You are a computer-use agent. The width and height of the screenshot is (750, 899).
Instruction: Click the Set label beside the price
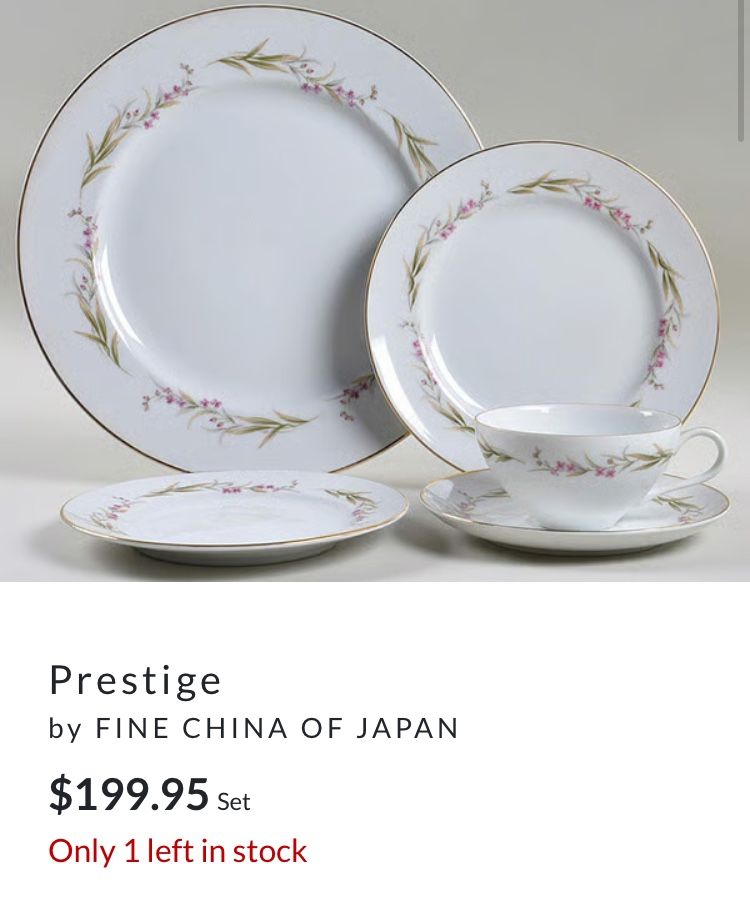click(234, 802)
